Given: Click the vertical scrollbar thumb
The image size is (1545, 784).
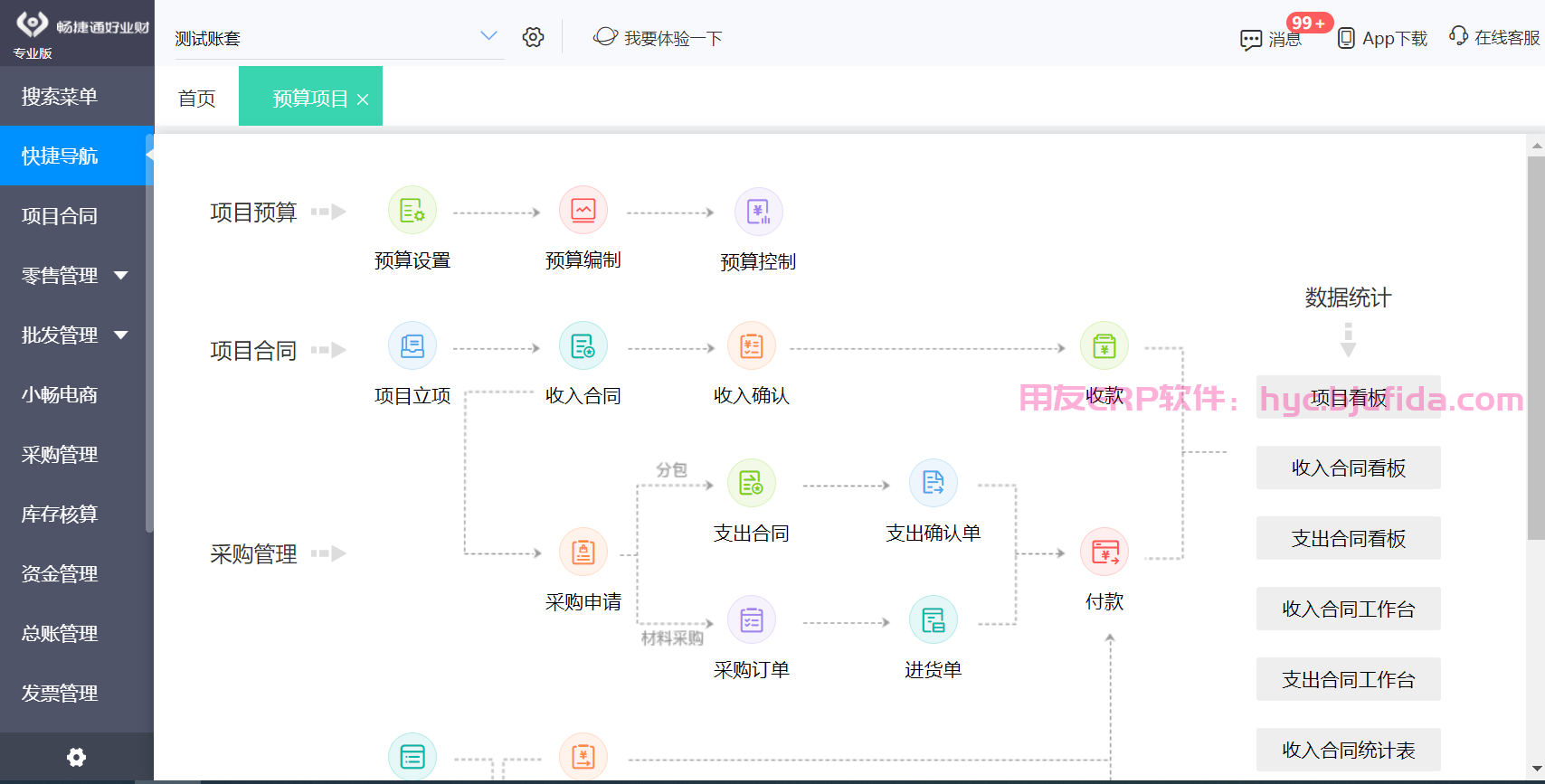Looking at the screenshot, I should tap(1536, 348).
